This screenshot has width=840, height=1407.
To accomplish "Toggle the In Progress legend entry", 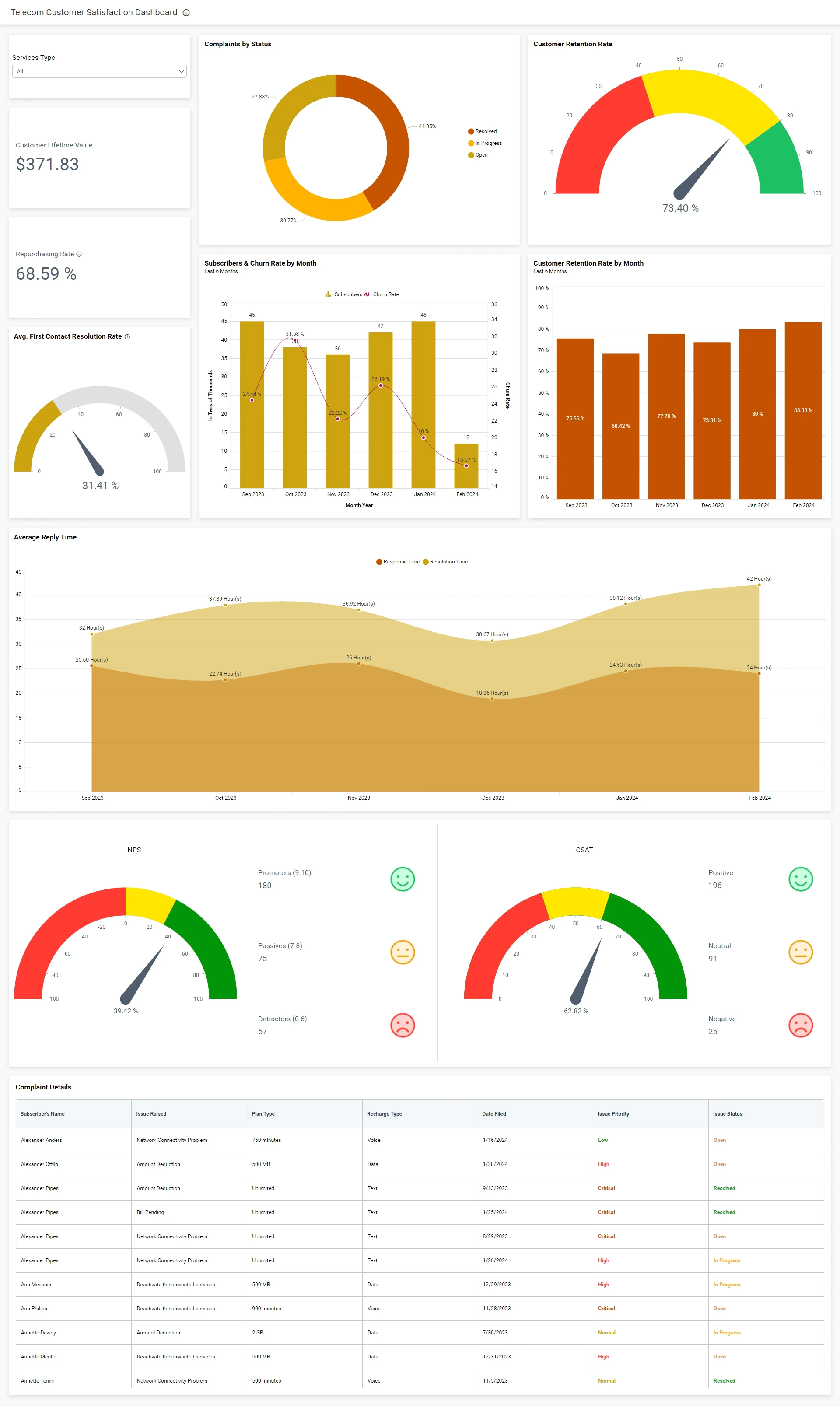I will pyautogui.click(x=485, y=143).
